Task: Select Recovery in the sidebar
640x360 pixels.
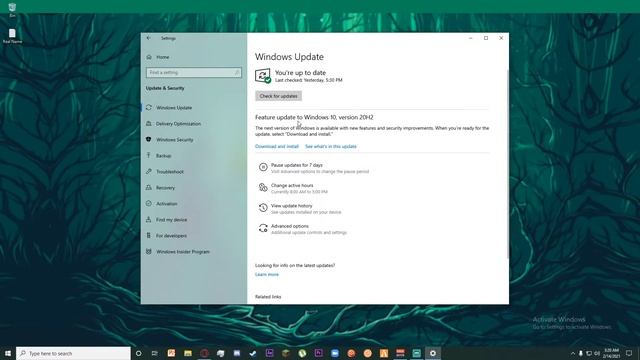Action: pos(165,188)
